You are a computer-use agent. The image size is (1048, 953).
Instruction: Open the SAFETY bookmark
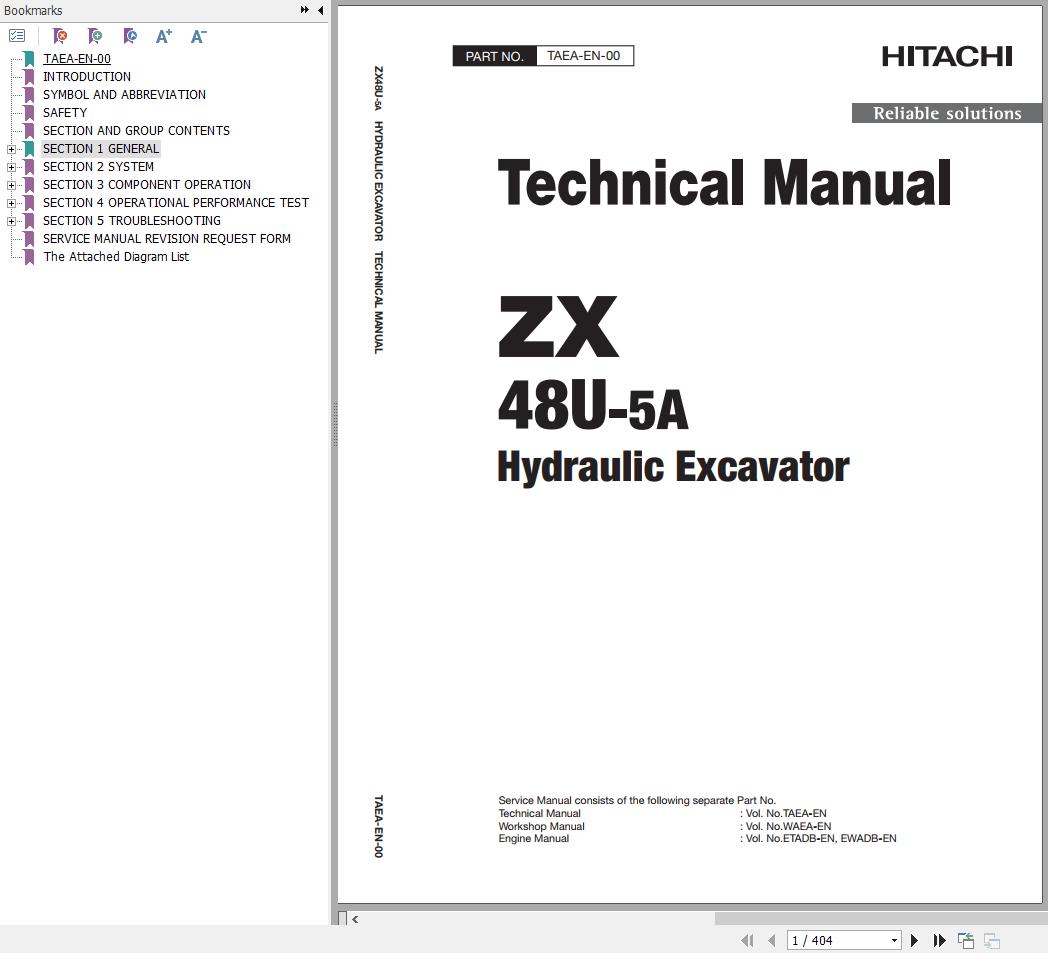pyautogui.click(x=65, y=113)
